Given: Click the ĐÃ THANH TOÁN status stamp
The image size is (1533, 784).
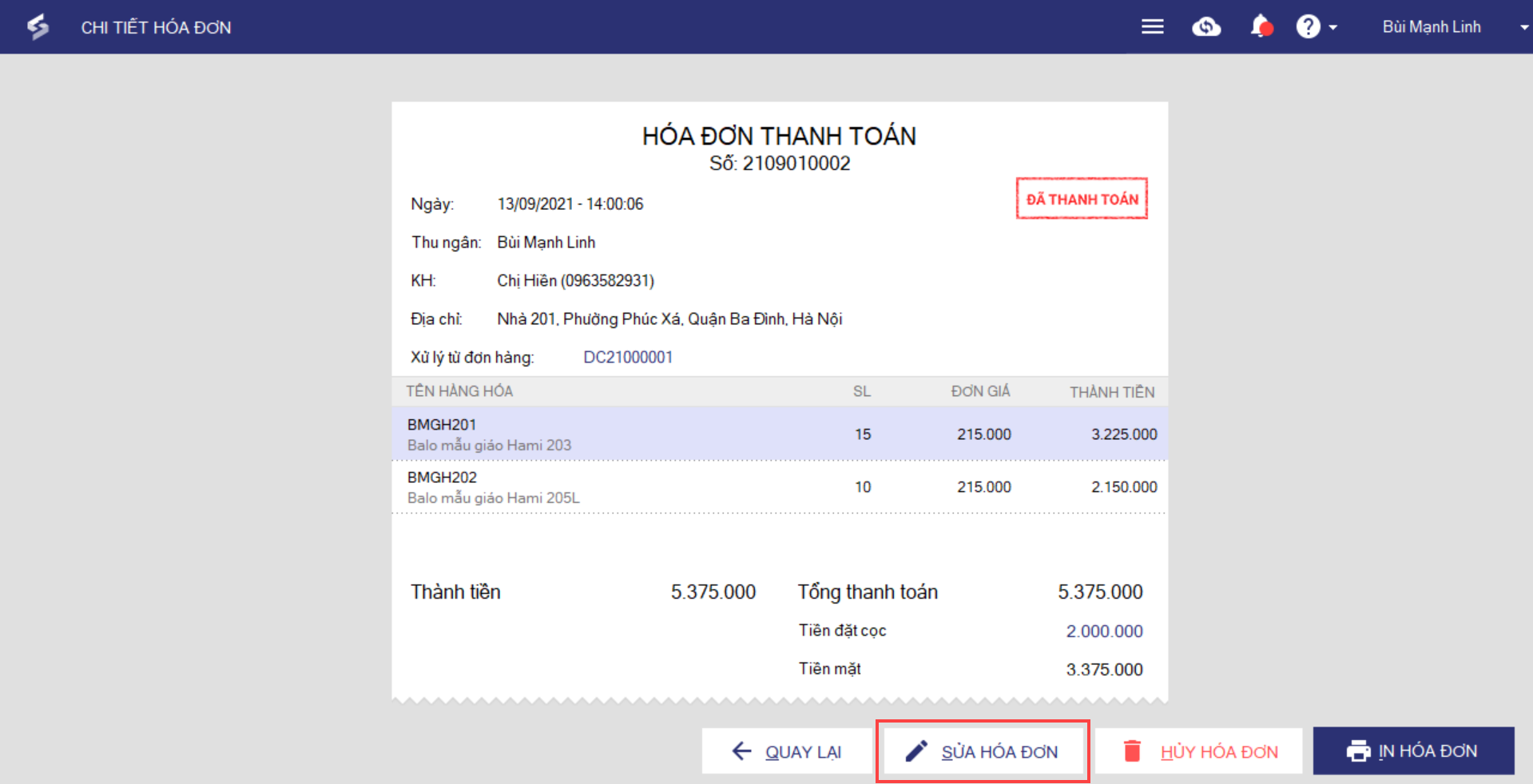Looking at the screenshot, I should pyautogui.click(x=1082, y=199).
